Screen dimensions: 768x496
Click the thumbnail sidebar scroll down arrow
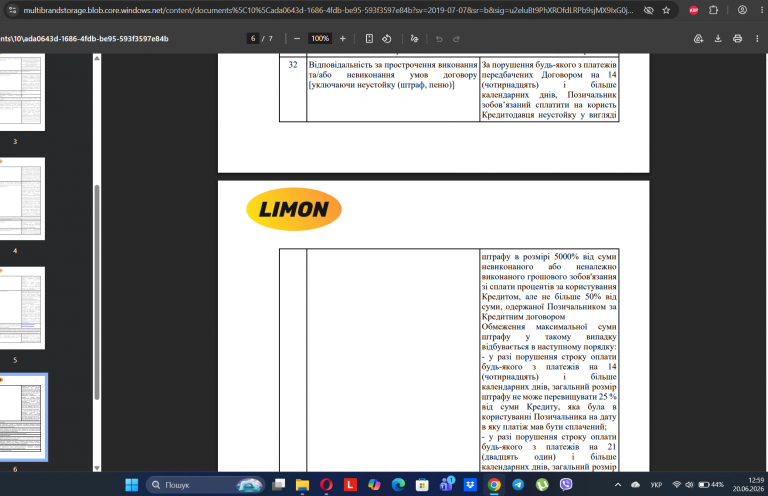97,468
